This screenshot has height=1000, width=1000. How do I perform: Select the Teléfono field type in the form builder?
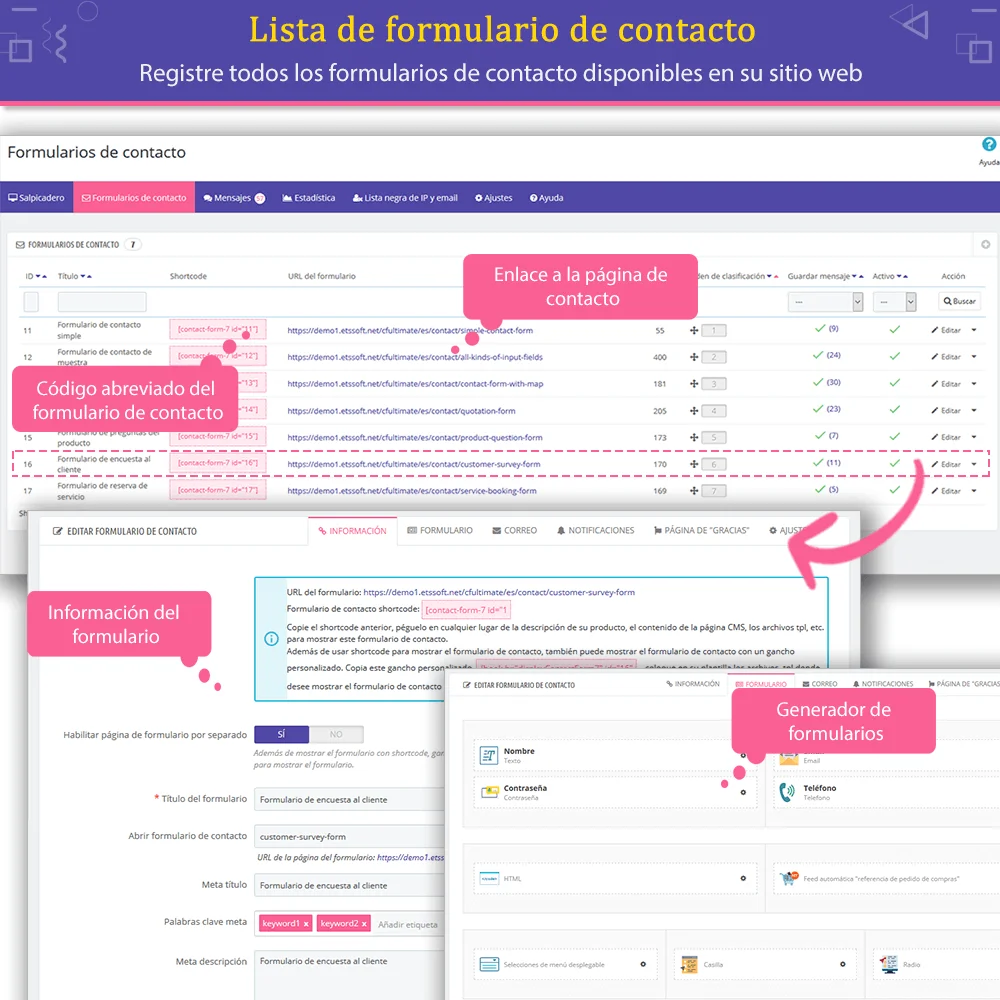point(789,790)
